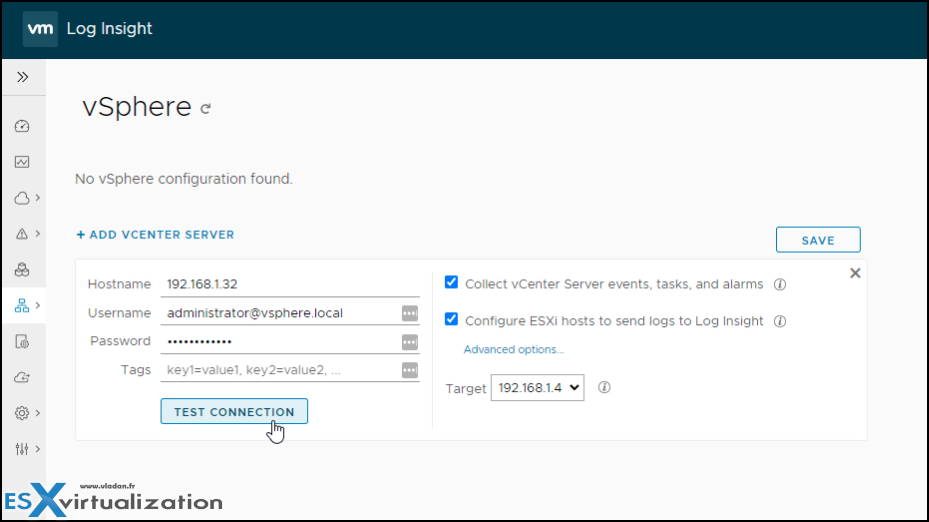
Task: Click the Log Insight title text
Action: coord(110,28)
